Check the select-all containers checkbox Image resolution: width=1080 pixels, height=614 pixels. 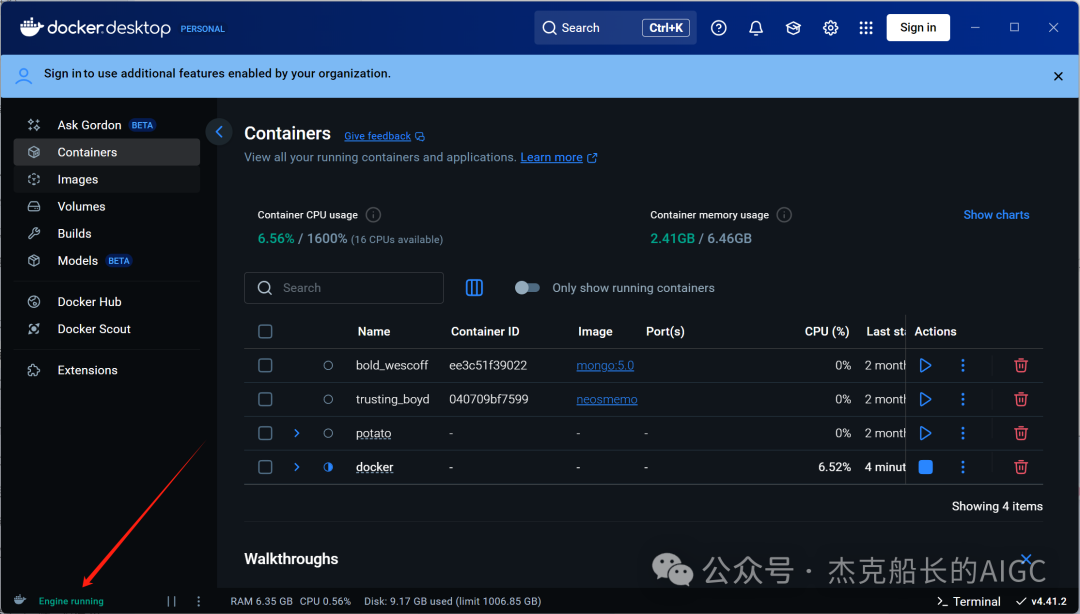tap(265, 331)
